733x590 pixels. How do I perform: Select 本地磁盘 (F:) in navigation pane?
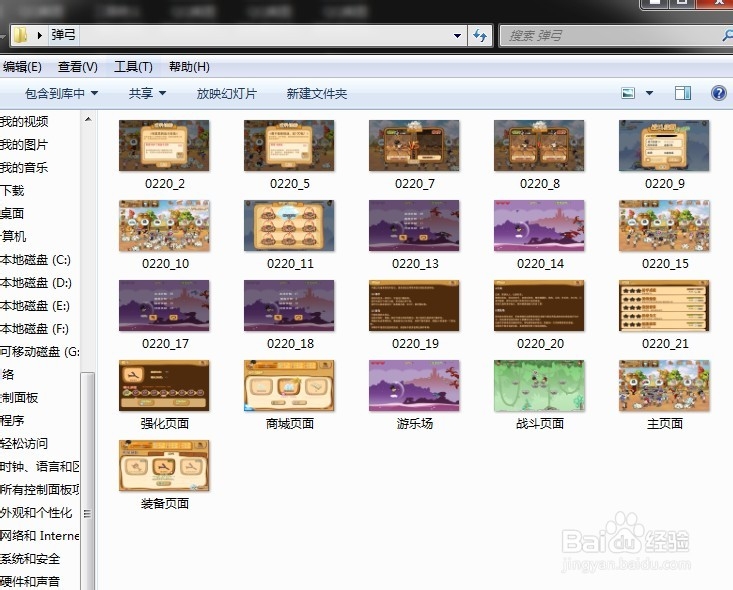(x=36, y=328)
